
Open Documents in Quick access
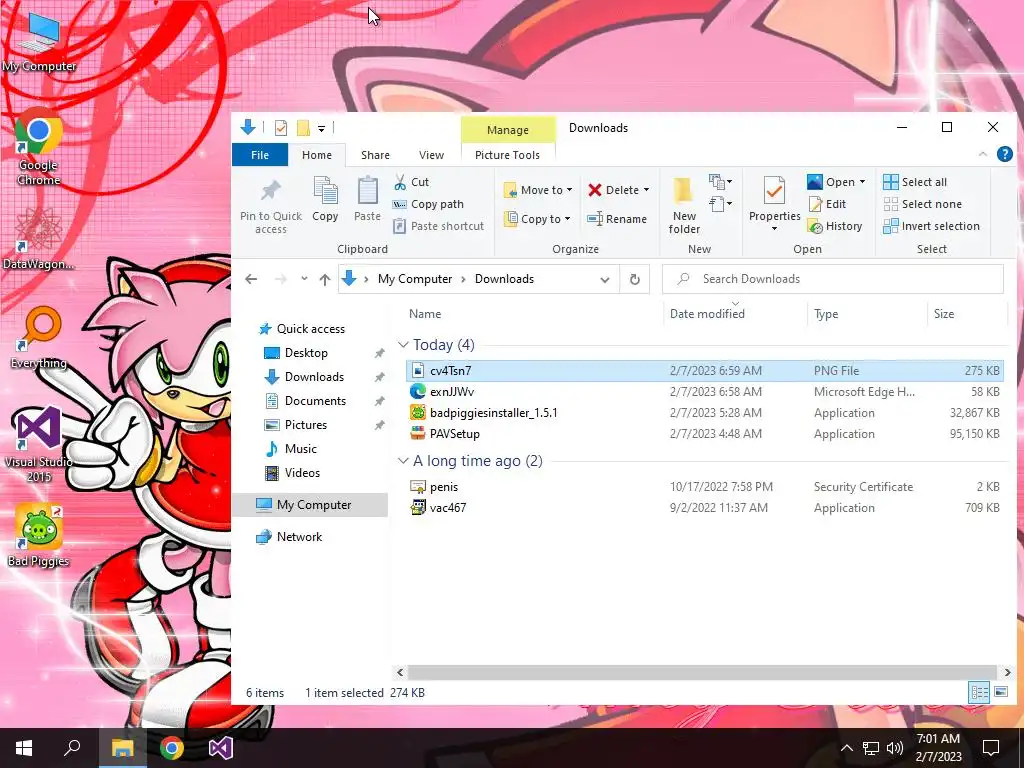pyautogui.click(x=315, y=401)
